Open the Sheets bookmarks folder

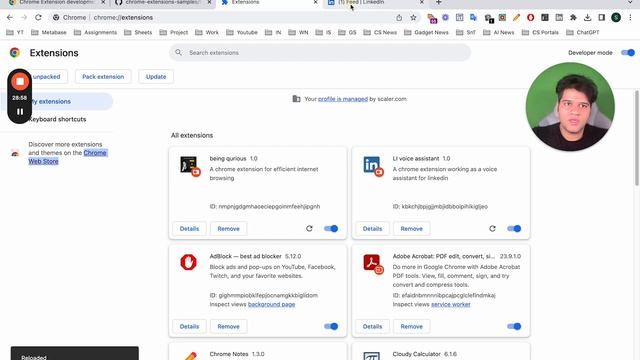tap(138, 32)
